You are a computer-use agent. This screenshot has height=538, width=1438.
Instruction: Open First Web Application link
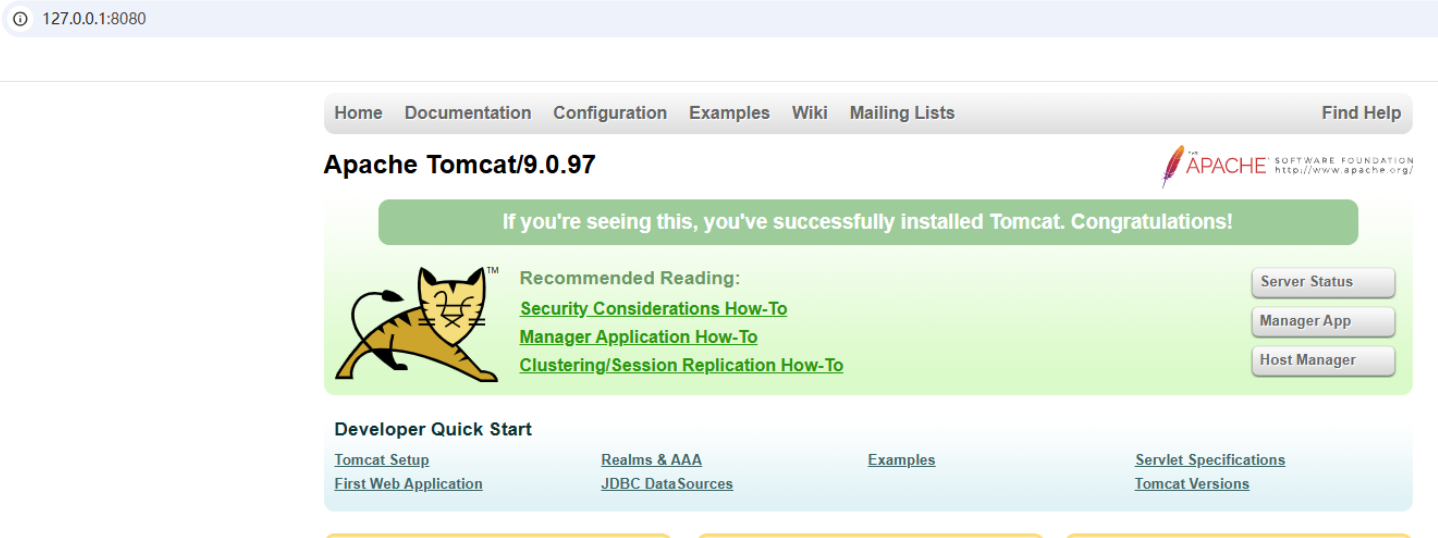(408, 484)
